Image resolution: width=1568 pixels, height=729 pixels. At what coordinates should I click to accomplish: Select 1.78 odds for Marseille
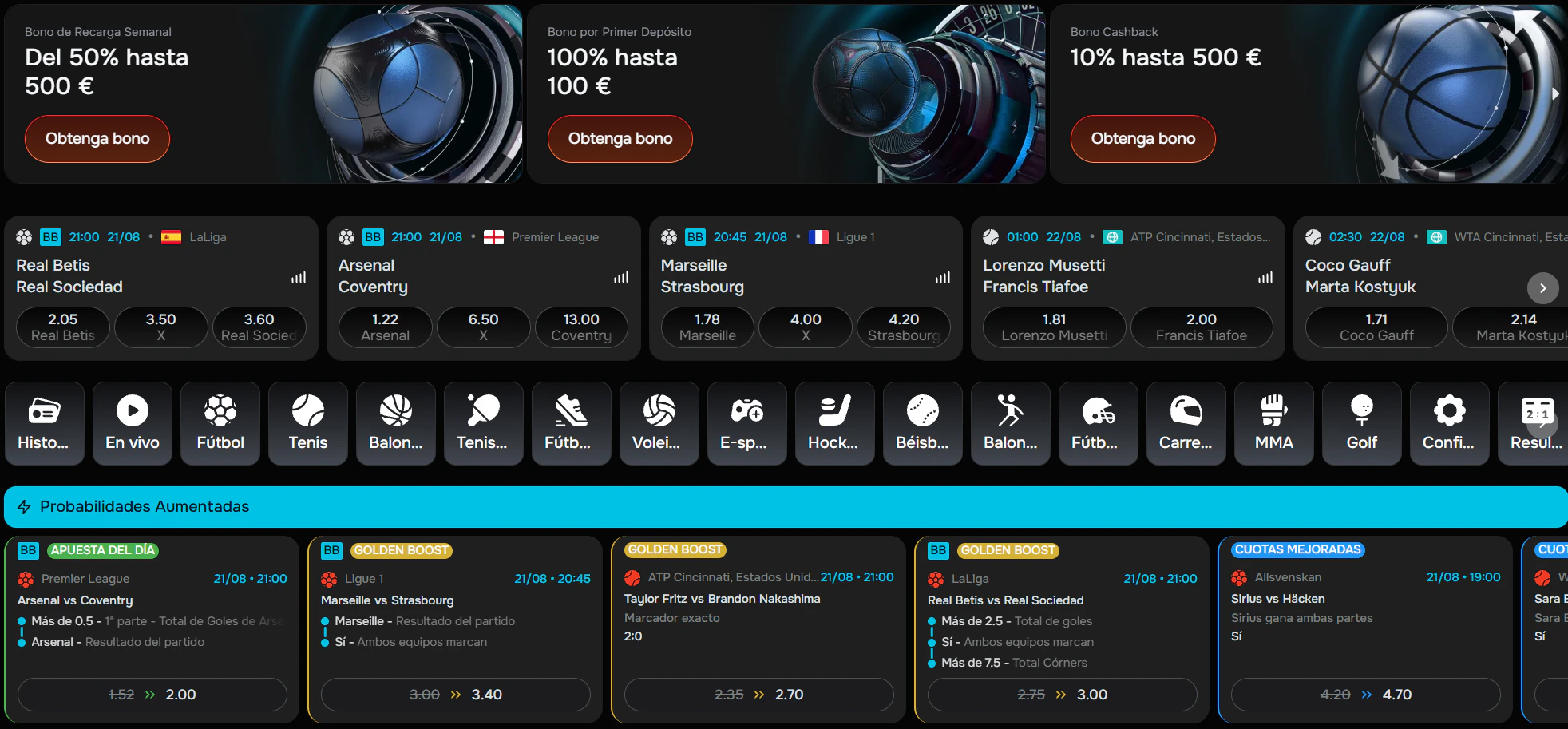coord(707,327)
